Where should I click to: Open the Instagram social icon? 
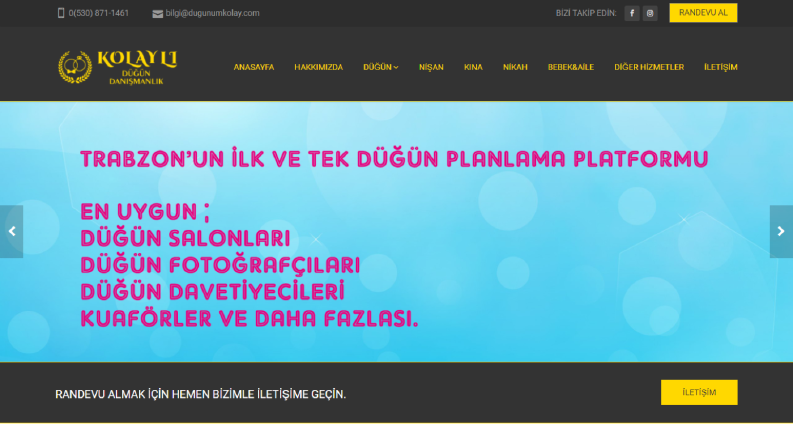(x=650, y=13)
